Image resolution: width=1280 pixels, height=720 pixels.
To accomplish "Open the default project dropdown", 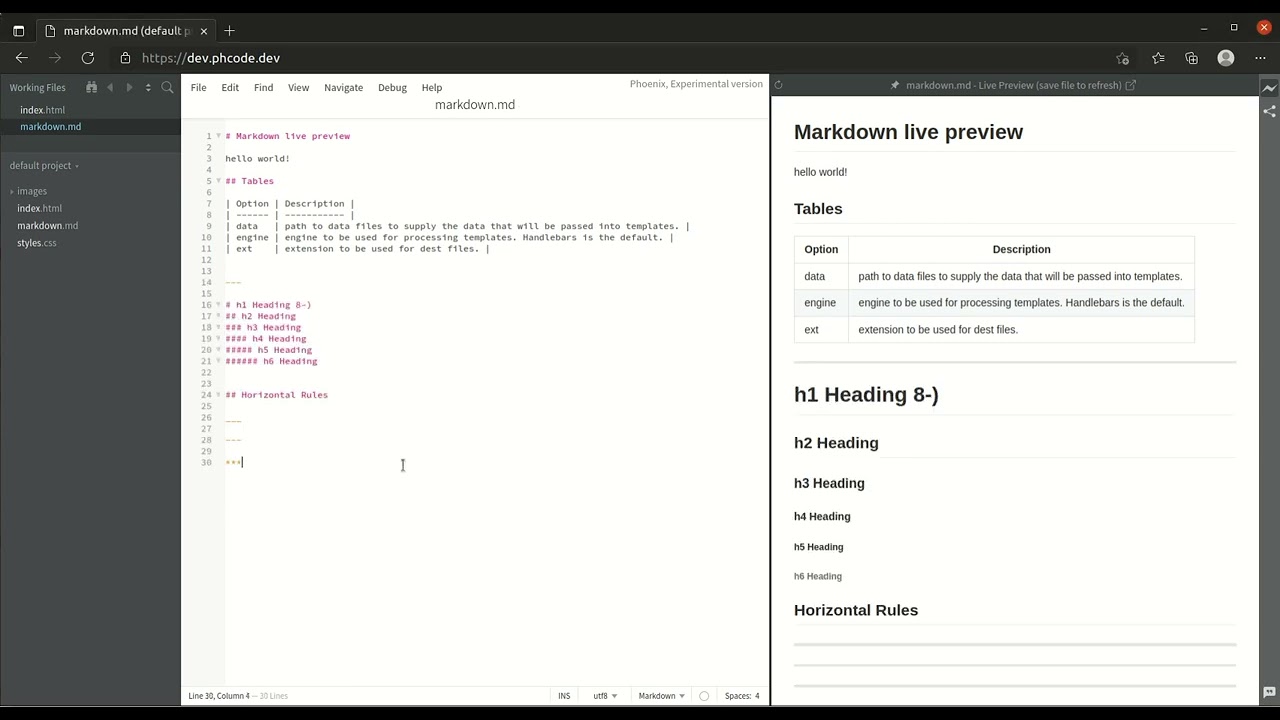I will pos(44,166).
